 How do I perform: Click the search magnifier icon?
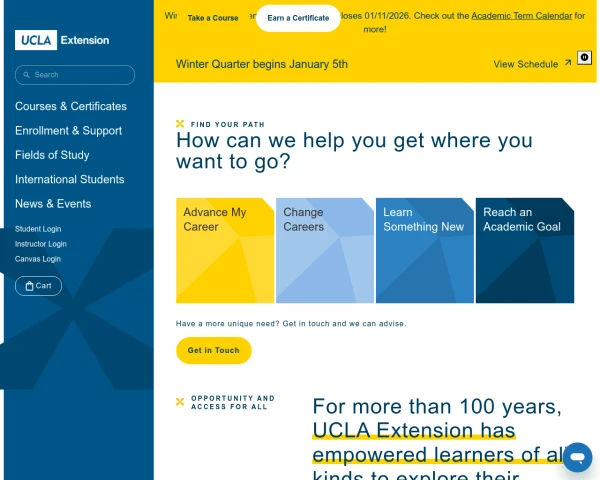pos(26,75)
